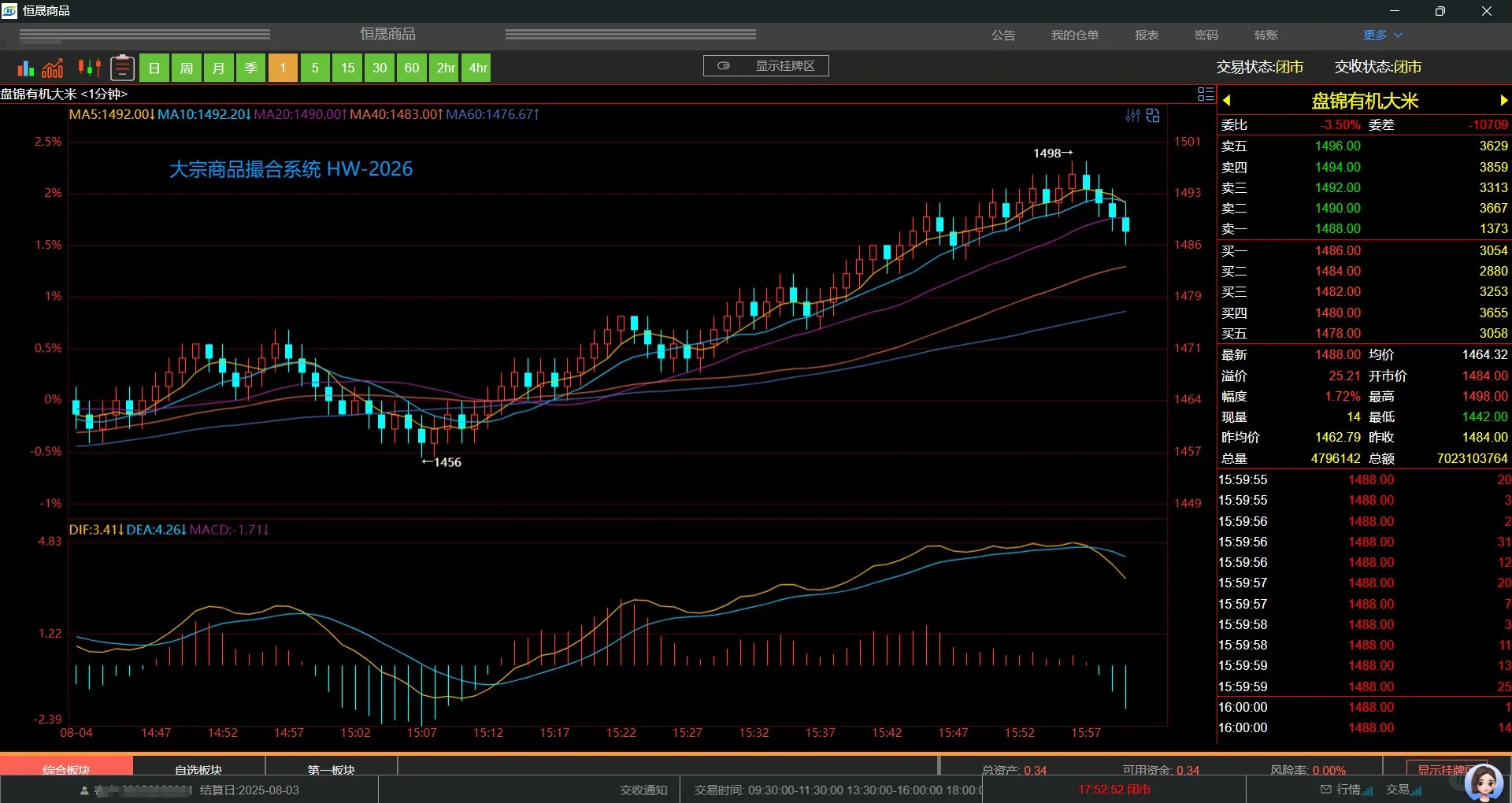1512x803 pixels.
Task: Click the 买五 price 1478.00
Action: point(1337,333)
